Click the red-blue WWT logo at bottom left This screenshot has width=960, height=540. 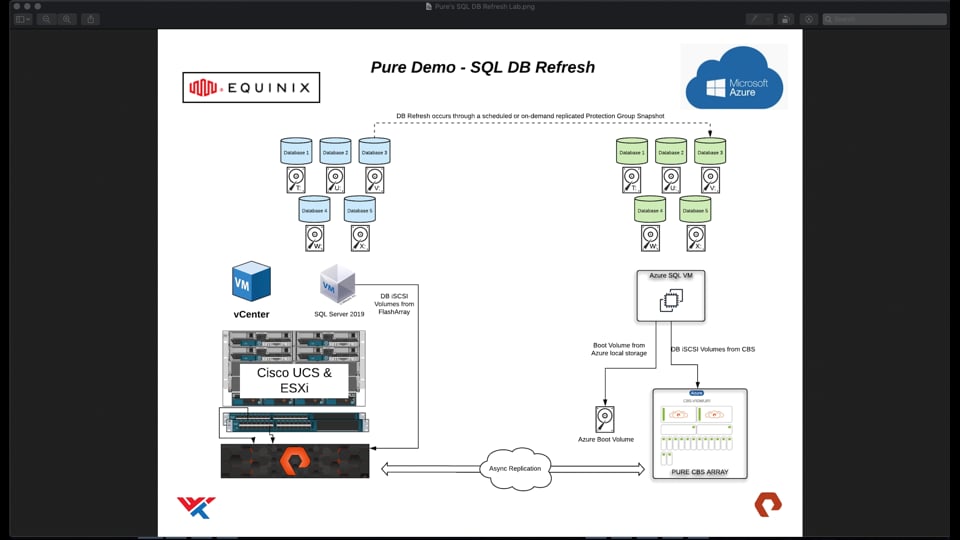[196, 507]
